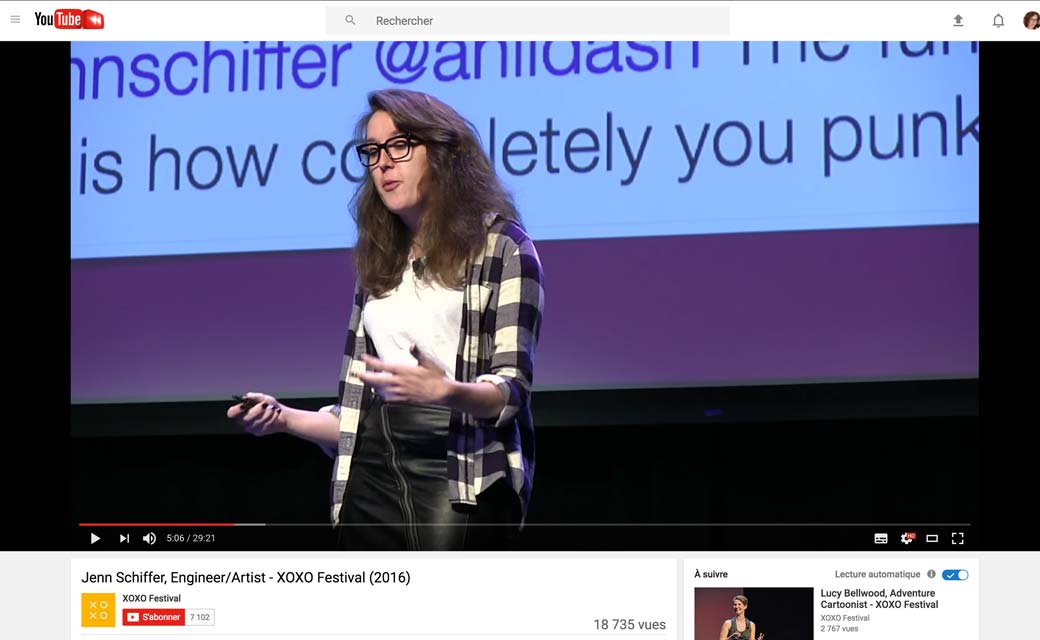Click the S'abonner subscribe button
Screen dimensions: 1040x640
(154, 617)
